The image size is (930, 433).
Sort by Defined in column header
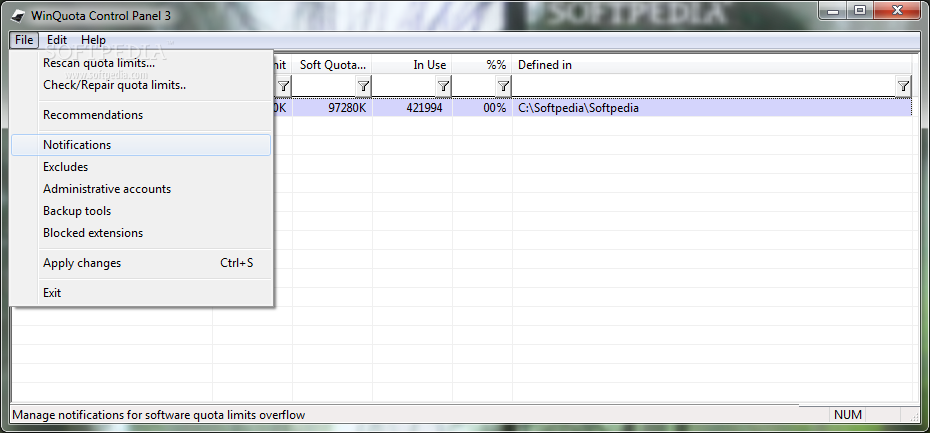(x=712, y=65)
